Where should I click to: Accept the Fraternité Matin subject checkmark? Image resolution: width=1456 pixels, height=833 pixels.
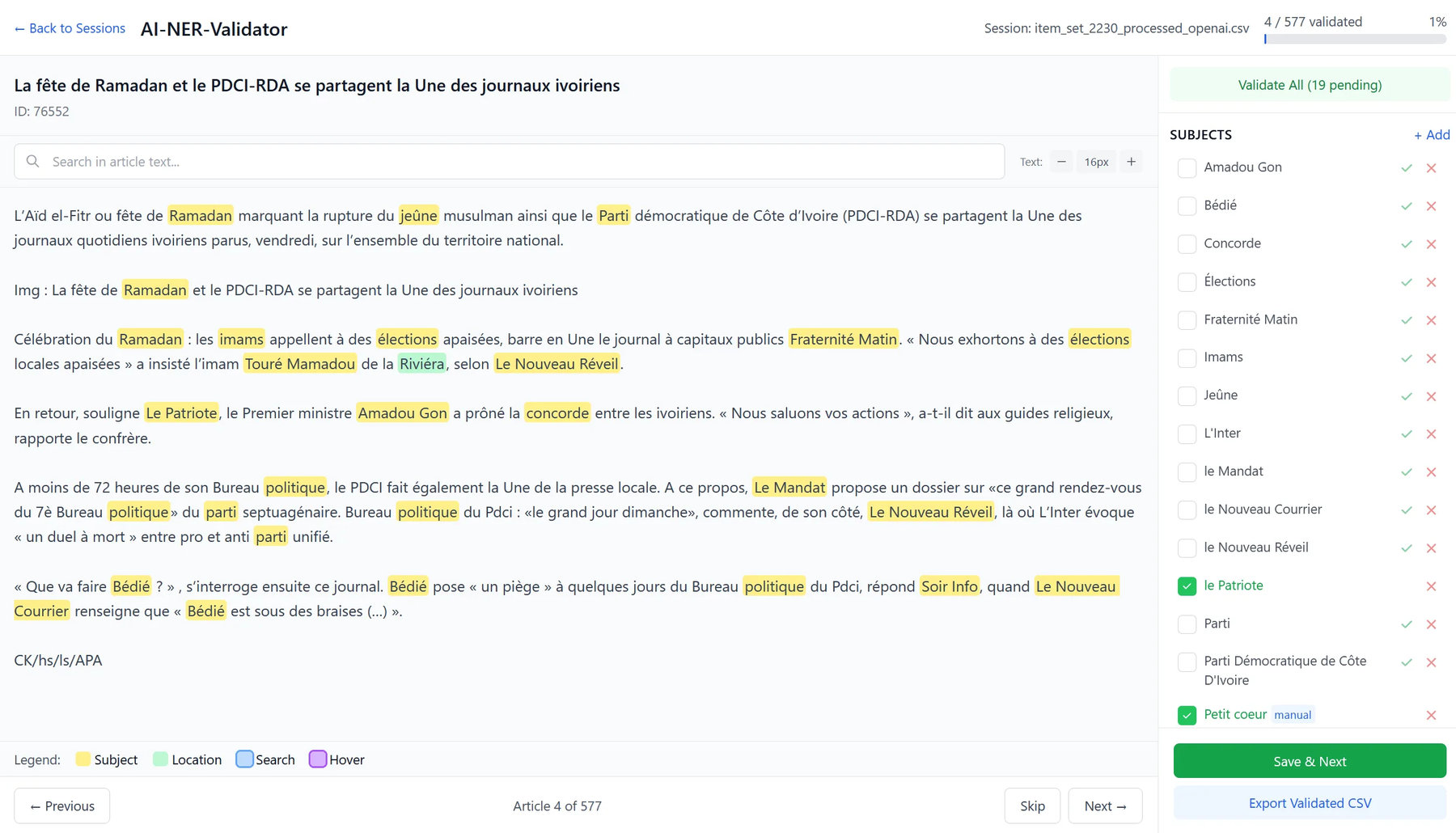click(1407, 320)
